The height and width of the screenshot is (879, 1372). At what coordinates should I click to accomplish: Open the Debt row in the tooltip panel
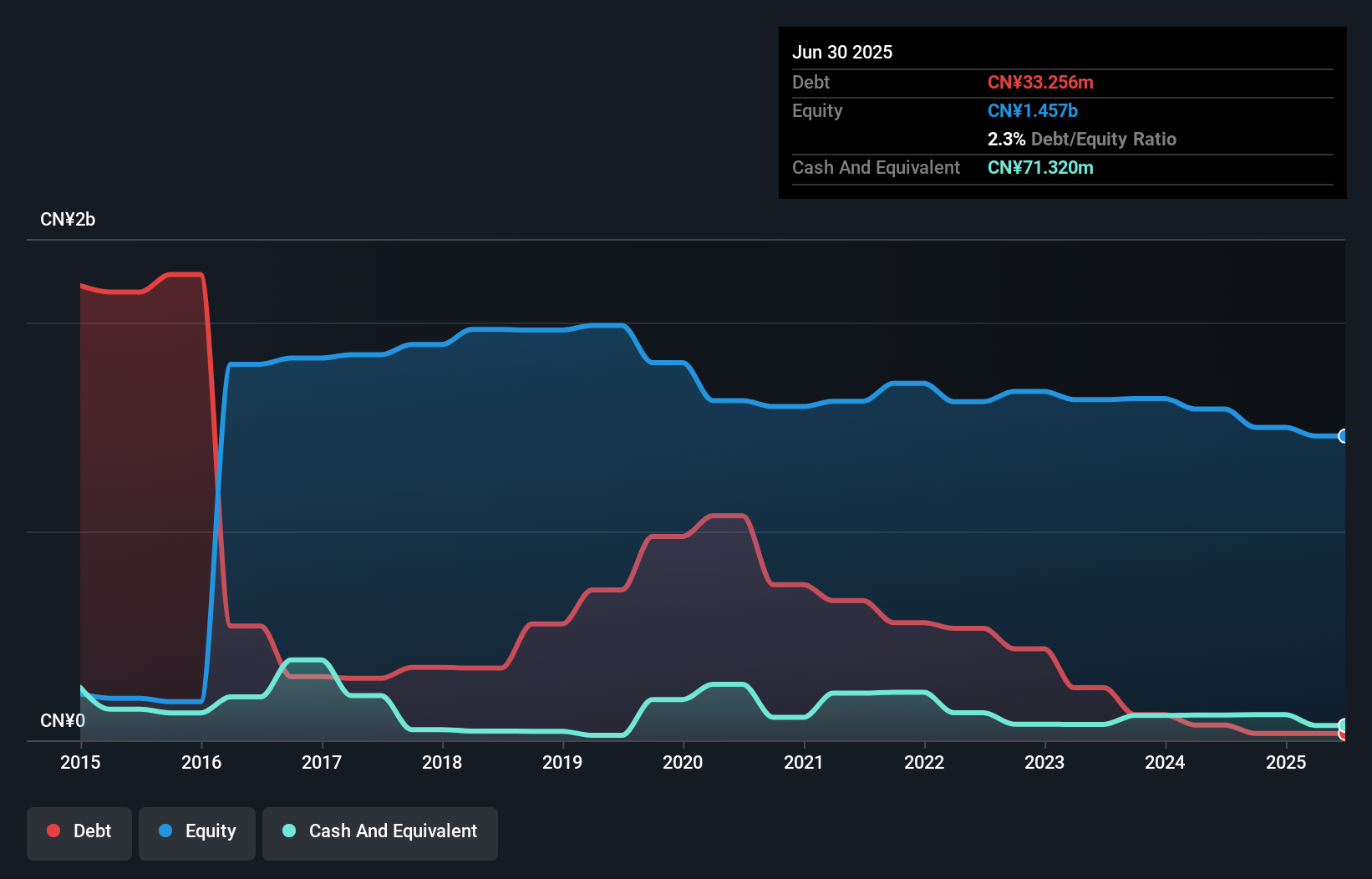pyautogui.click(x=810, y=82)
